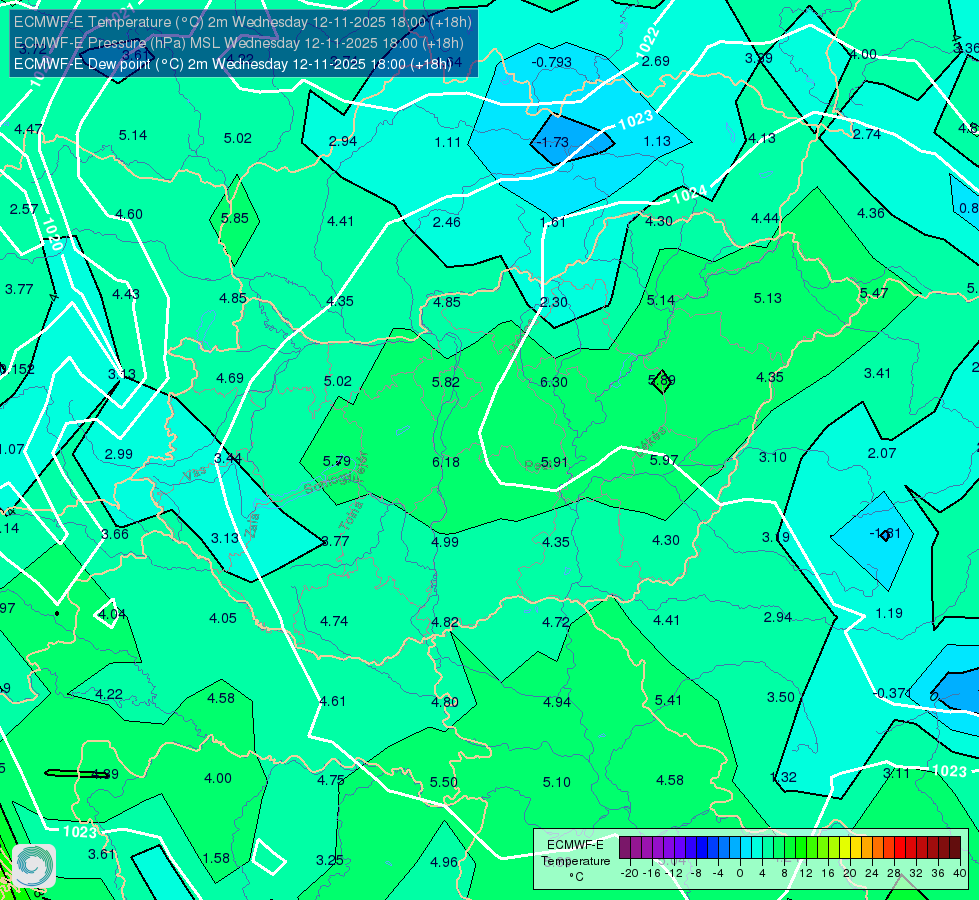
Task: Click the 4.74 temperature value
Action: pyautogui.click(x=334, y=621)
